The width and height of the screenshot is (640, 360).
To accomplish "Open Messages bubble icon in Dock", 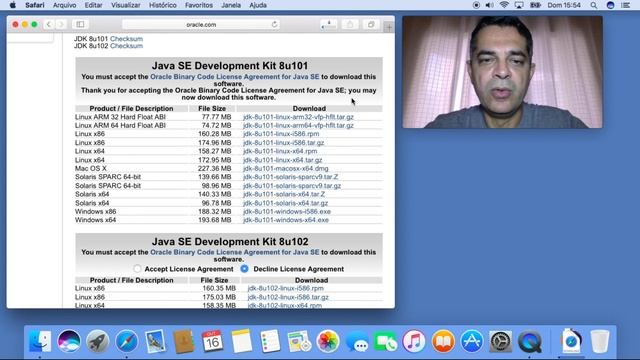I will pyautogui.click(x=357, y=341).
